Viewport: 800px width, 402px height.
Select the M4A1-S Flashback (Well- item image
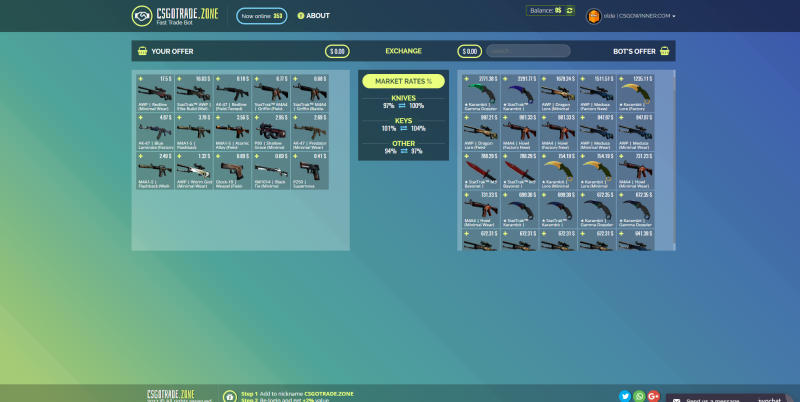155,171
